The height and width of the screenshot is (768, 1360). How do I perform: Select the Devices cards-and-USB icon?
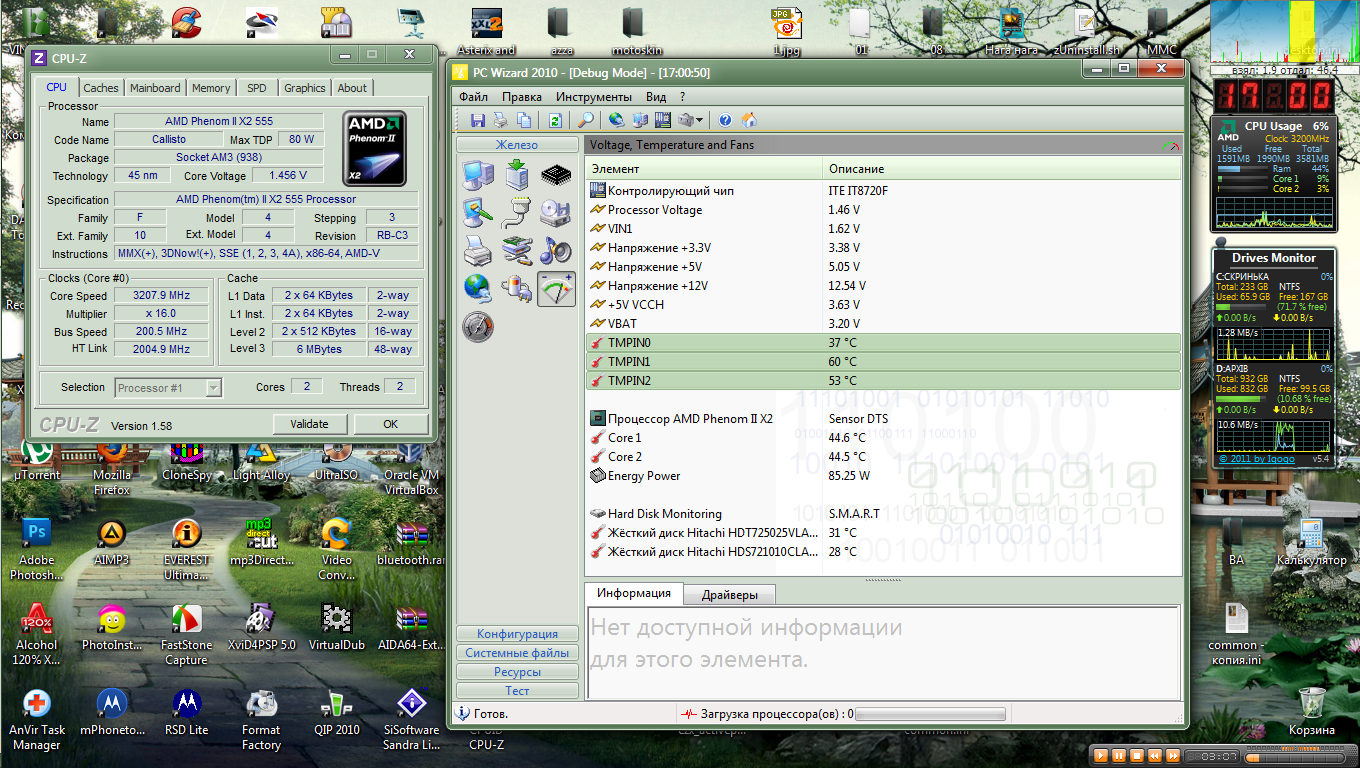(516, 250)
